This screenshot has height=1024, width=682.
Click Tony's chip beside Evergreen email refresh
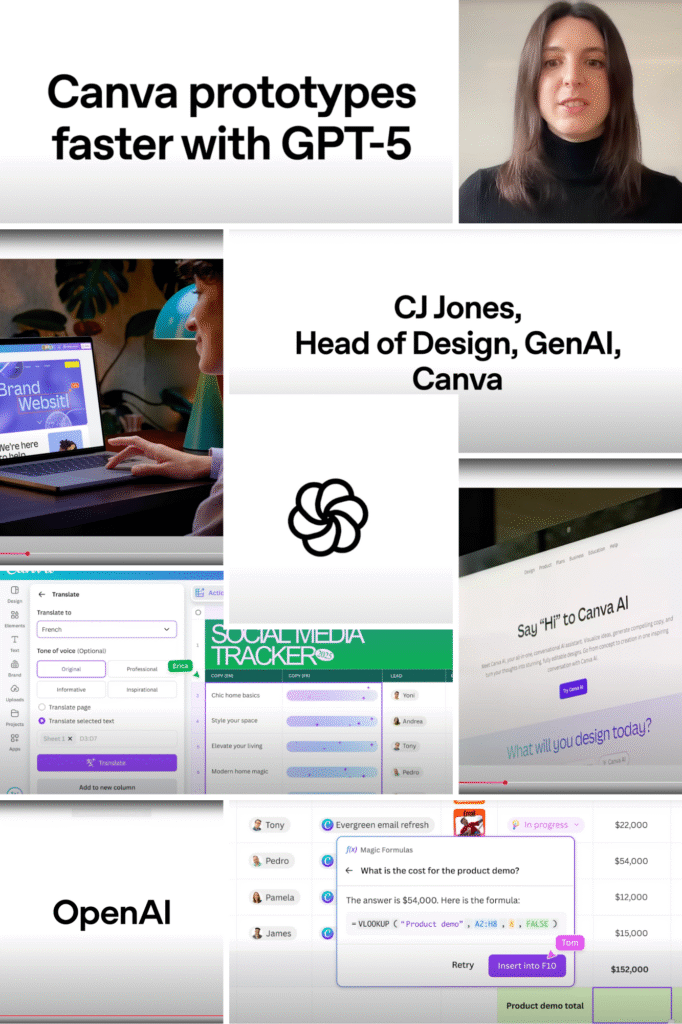tap(268, 825)
